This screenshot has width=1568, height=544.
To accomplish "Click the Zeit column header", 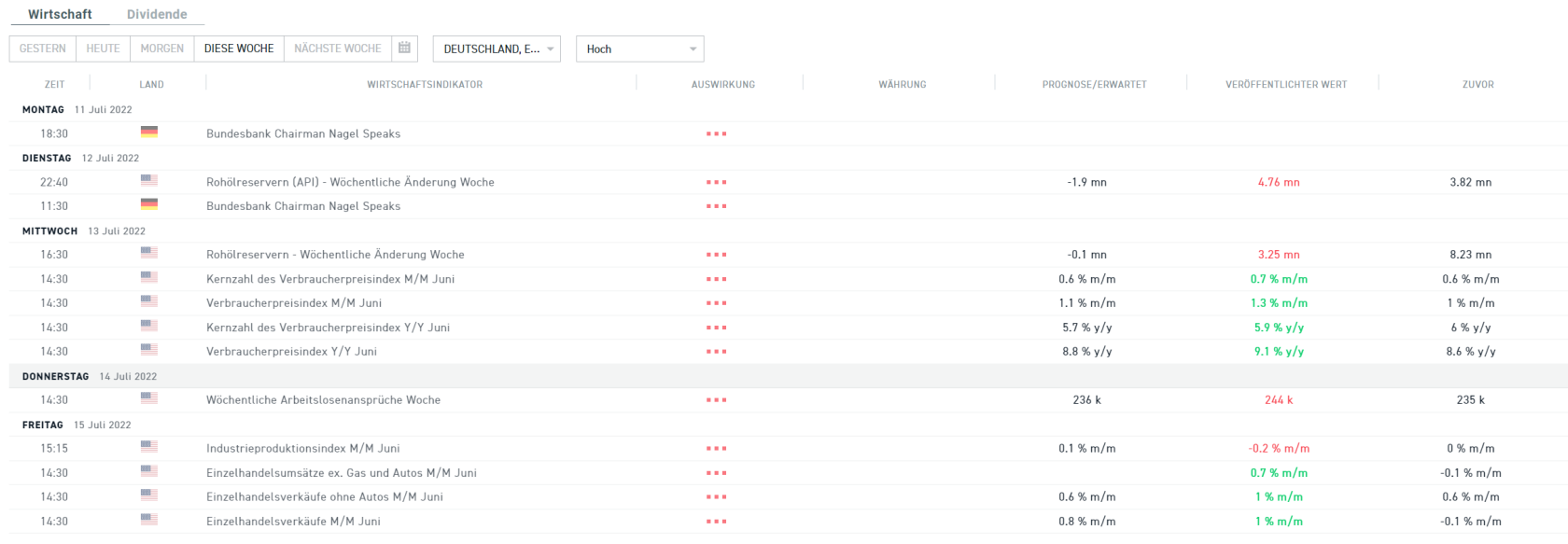I will point(55,84).
